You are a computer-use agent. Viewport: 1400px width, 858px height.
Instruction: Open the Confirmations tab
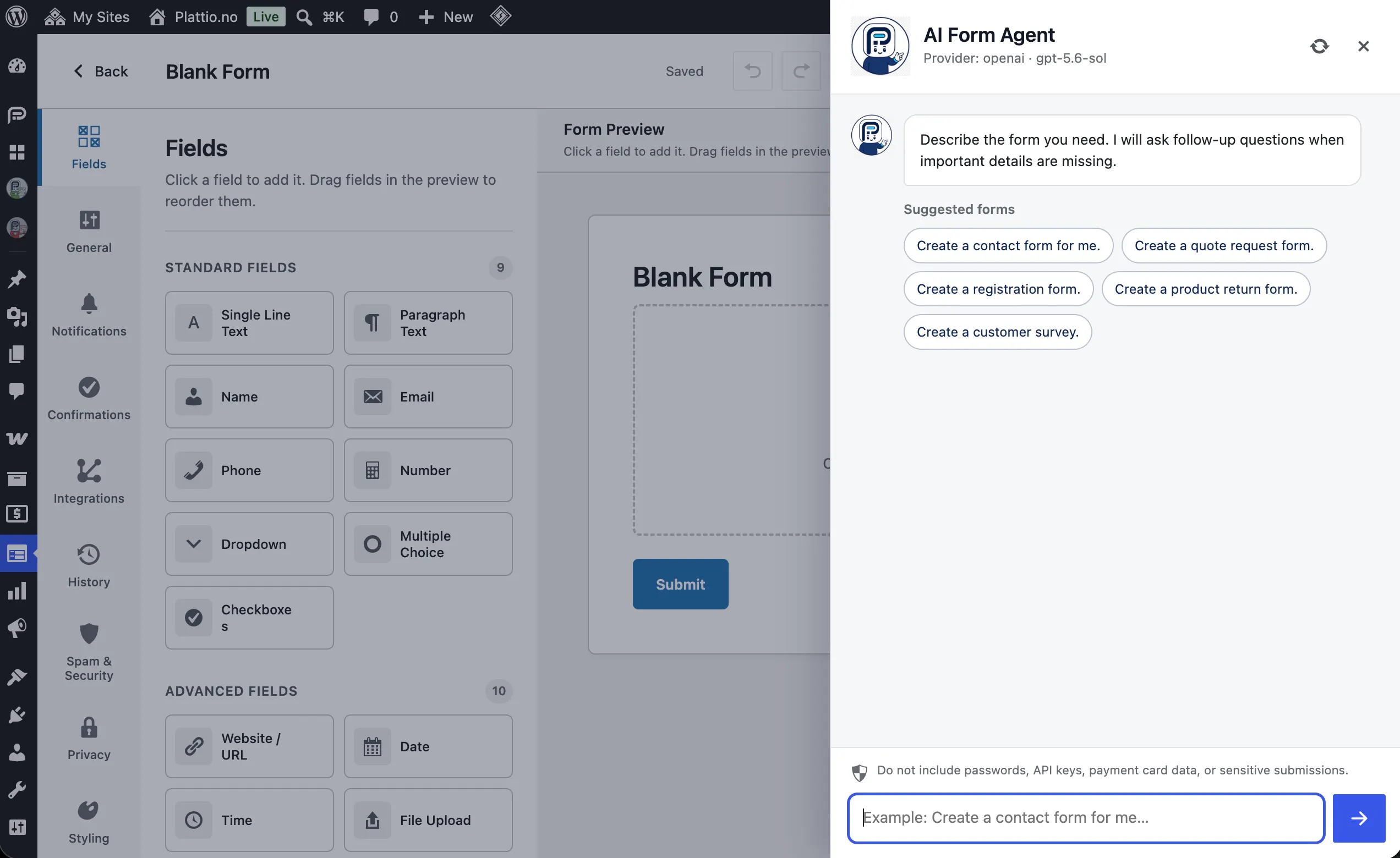(x=89, y=398)
